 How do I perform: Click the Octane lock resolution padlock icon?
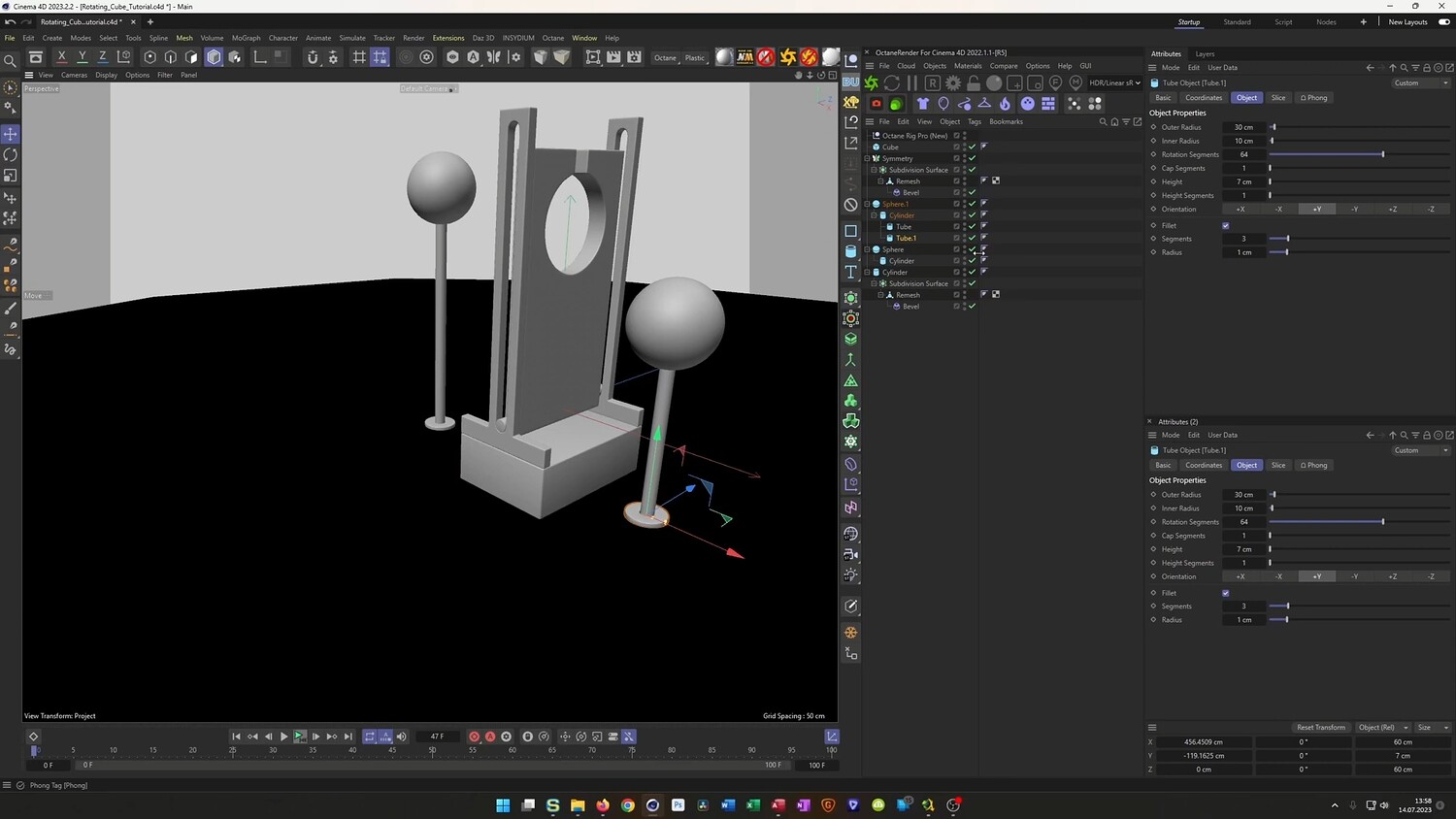974,83
